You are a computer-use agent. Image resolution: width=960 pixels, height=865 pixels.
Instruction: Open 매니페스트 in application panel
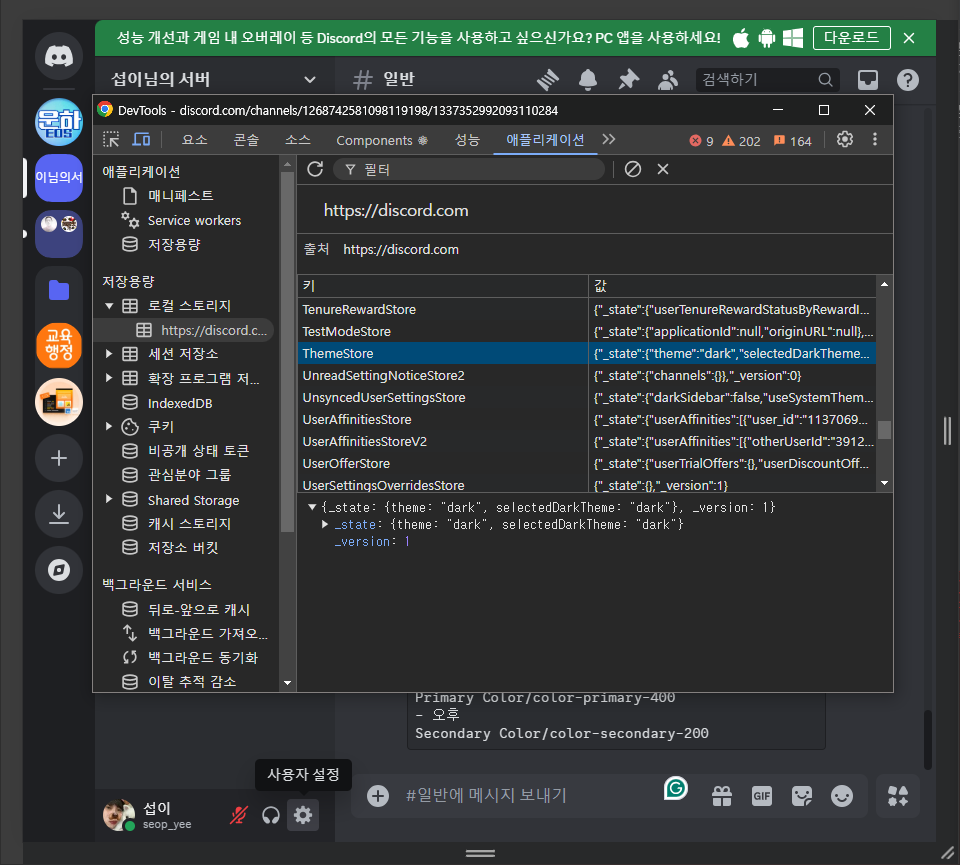pos(180,196)
